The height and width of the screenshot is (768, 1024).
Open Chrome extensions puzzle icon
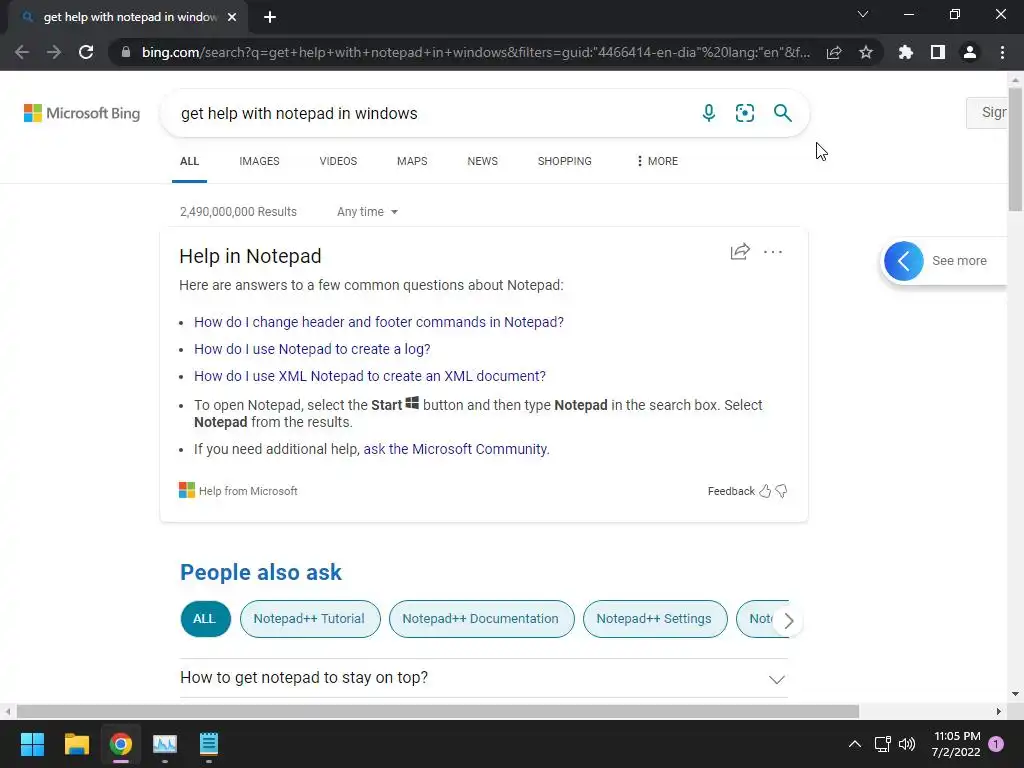point(906,52)
